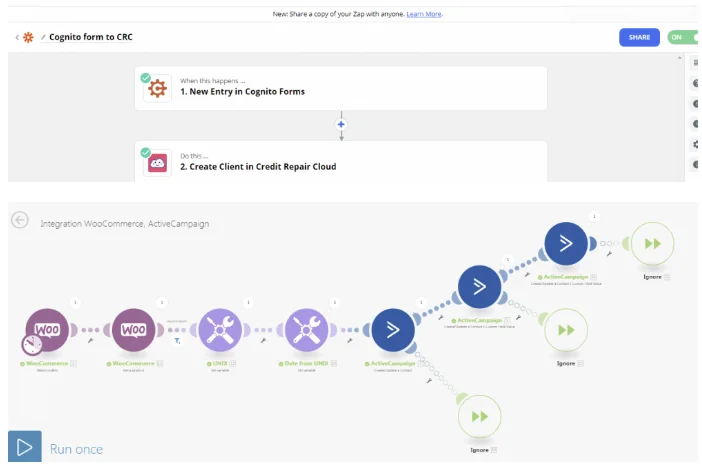Open the Learn More link
The image size is (702, 475).
424,14
